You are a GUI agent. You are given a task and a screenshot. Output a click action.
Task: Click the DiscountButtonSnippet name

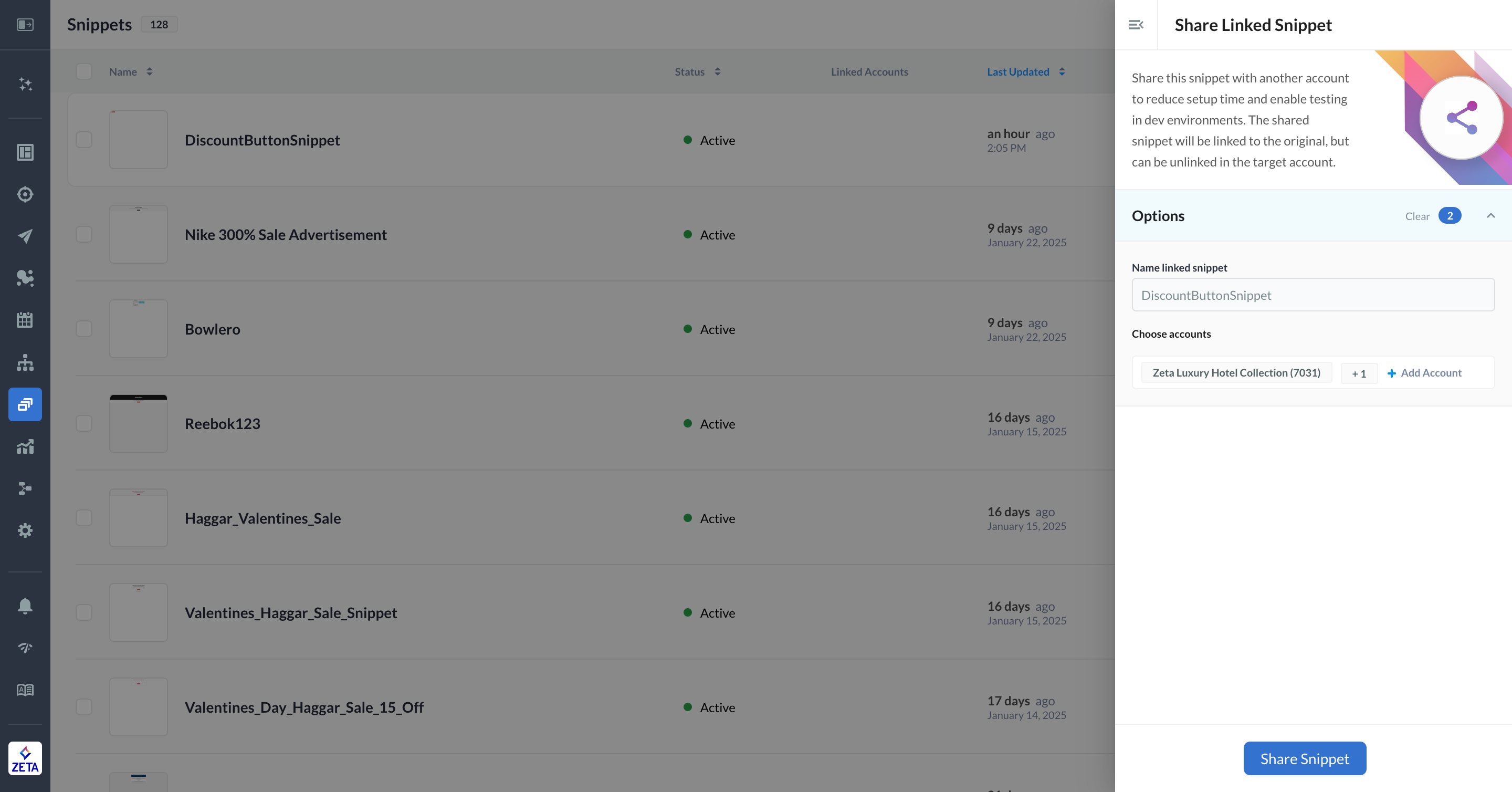(262, 140)
